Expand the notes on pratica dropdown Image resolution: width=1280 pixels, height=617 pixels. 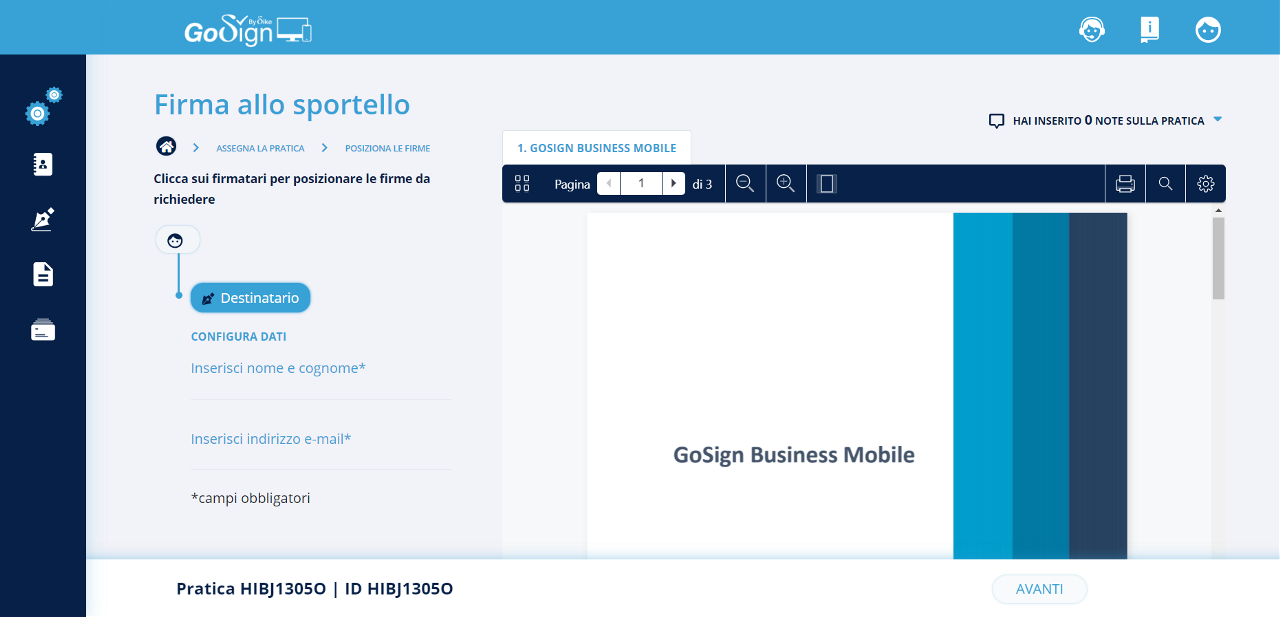[1217, 120]
